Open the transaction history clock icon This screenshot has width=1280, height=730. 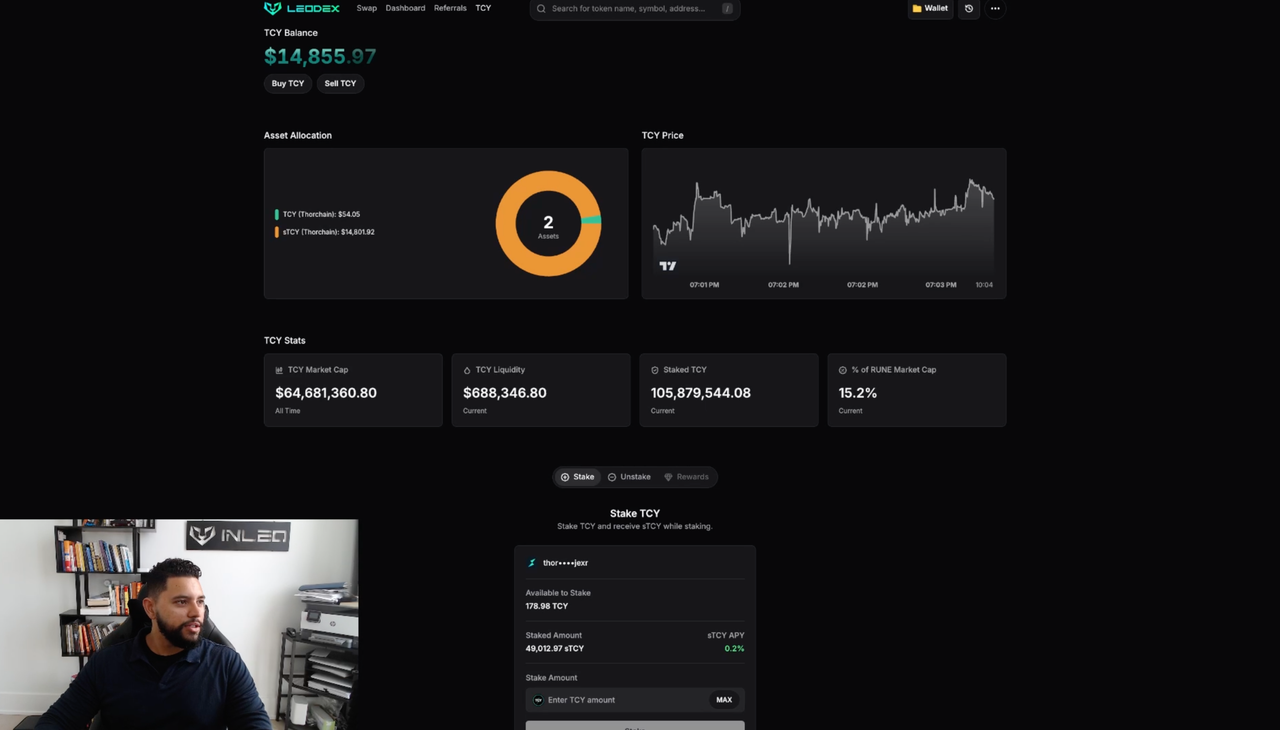coord(969,8)
